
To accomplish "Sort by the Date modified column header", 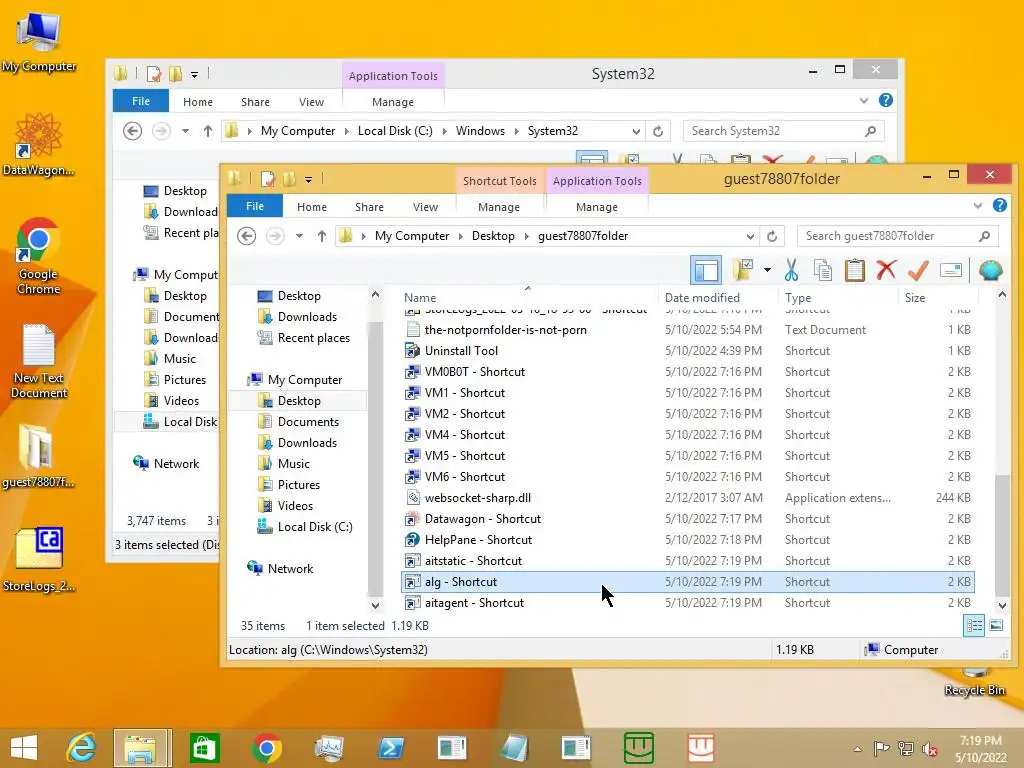I will pos(702,298).
